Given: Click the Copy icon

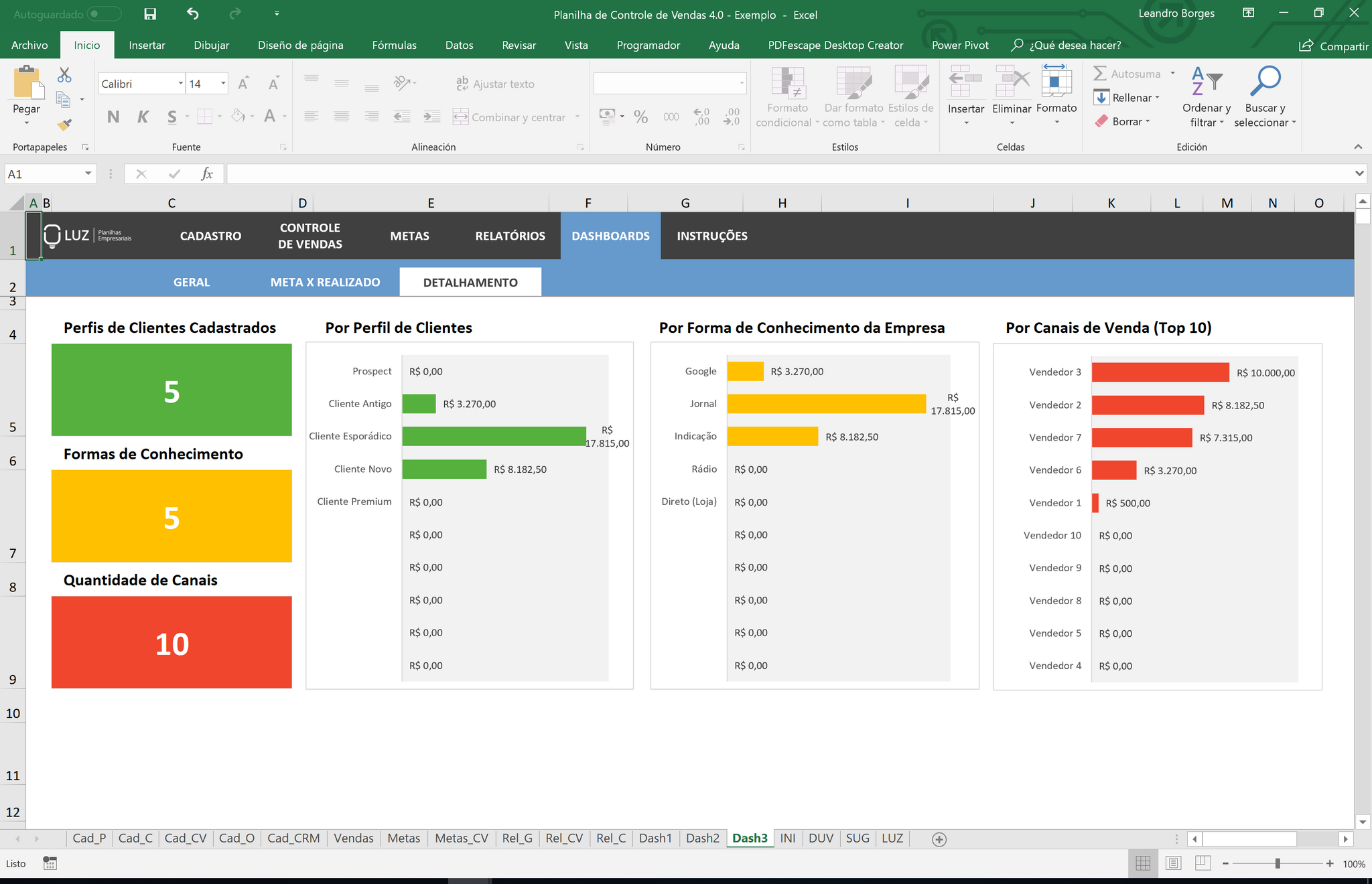Looking at the screenshot, I should (x=63, y=100).
